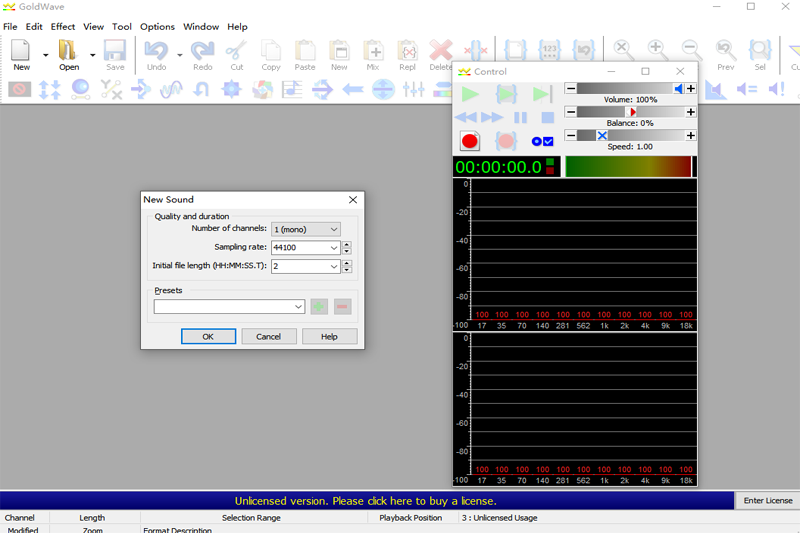Image resolution: width=800 pixels, height=533 pixels.
Task: Click Help in New Sound dialog
Action: click(329, 337)
